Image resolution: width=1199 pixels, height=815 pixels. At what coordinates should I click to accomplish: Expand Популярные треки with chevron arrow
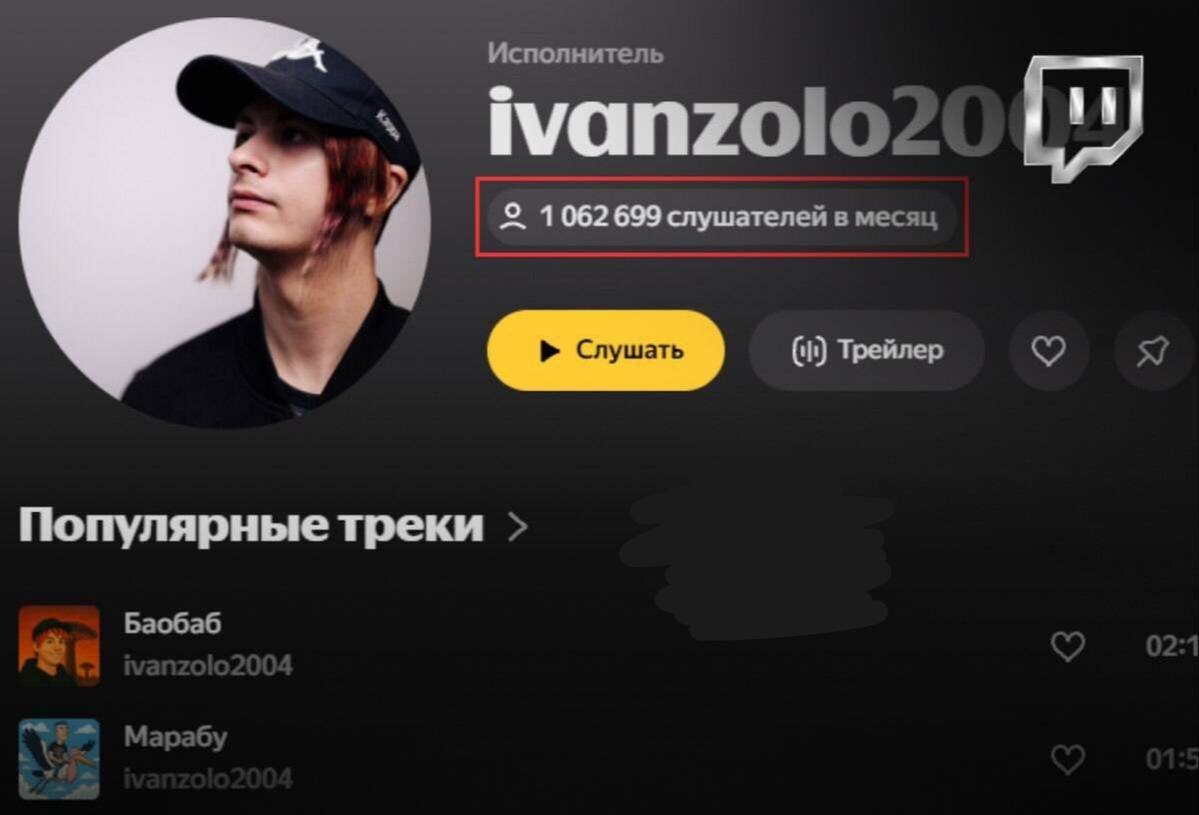pyautogui.click(x=518, y=527)
